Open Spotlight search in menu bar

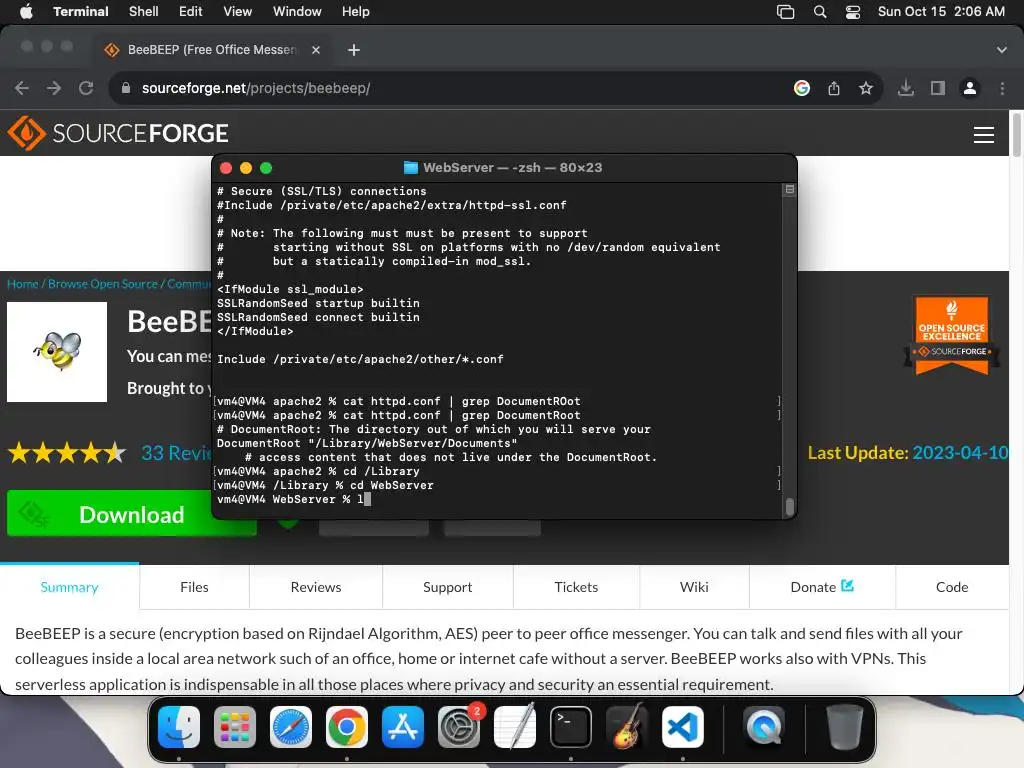click(x=820, y=12)
